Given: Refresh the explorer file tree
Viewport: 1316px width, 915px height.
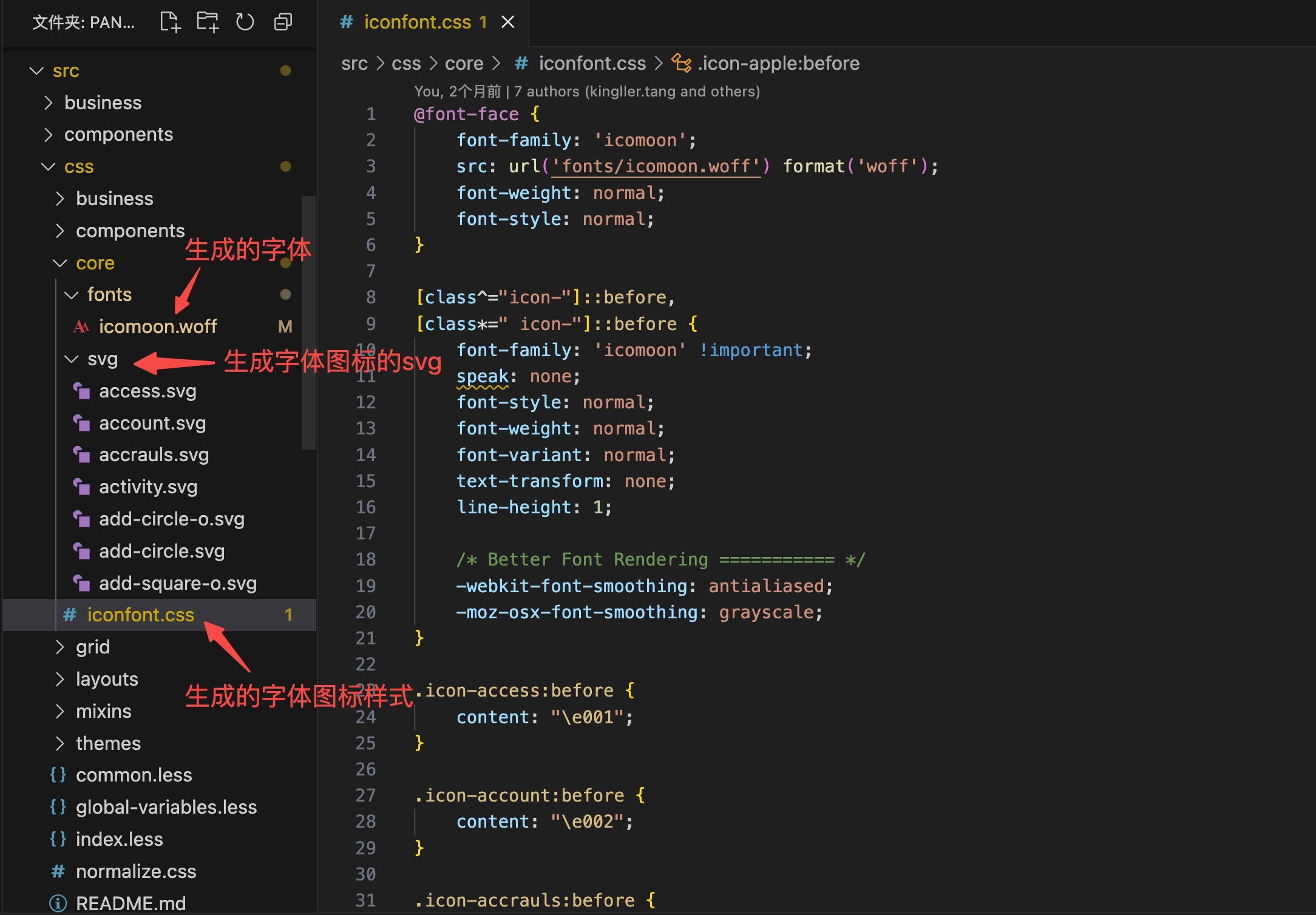Looking at the screenshot, I should point(245,22).
